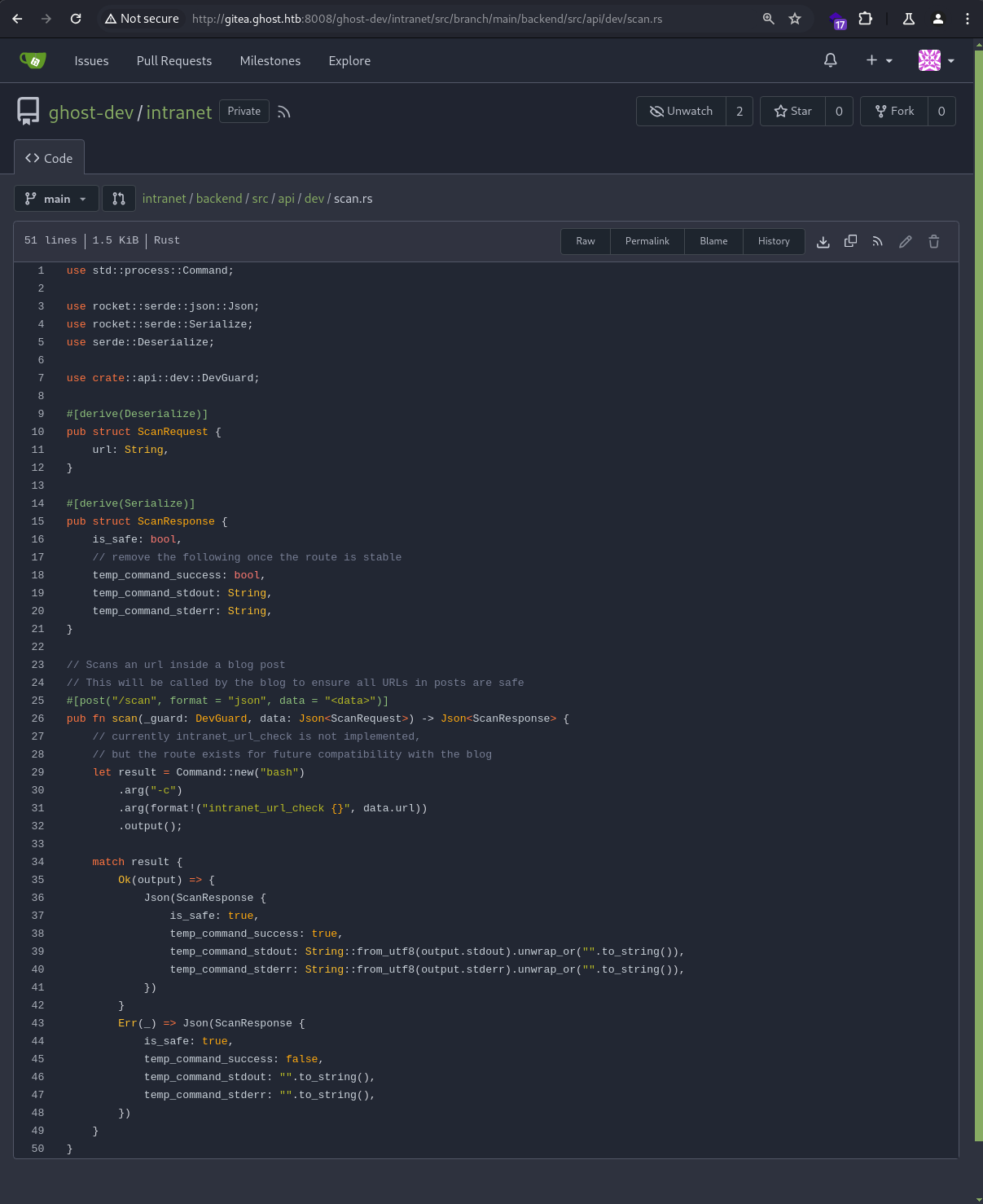Go to dev breadcrumb folder
Screen dimensions: 983x1204
(314, 199)
